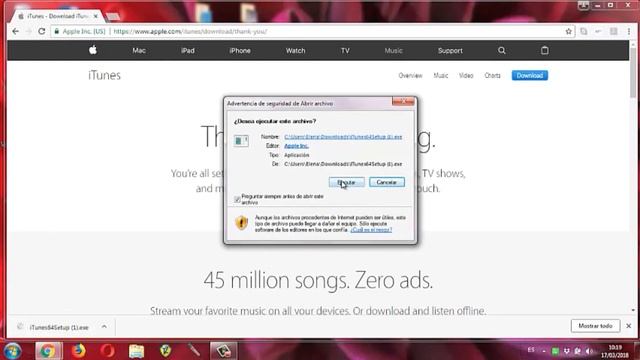Open Chrome three-dot menu

[x=629, y=31]
